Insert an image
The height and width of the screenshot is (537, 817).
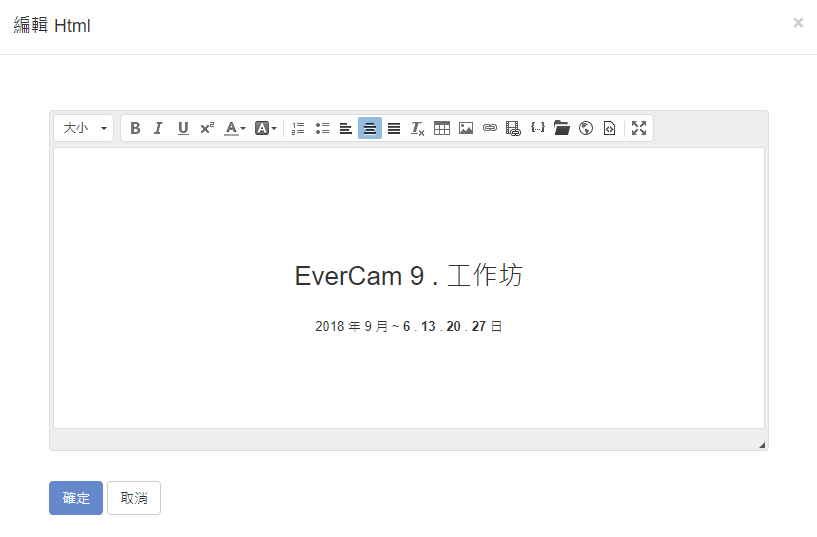[466, 128]
